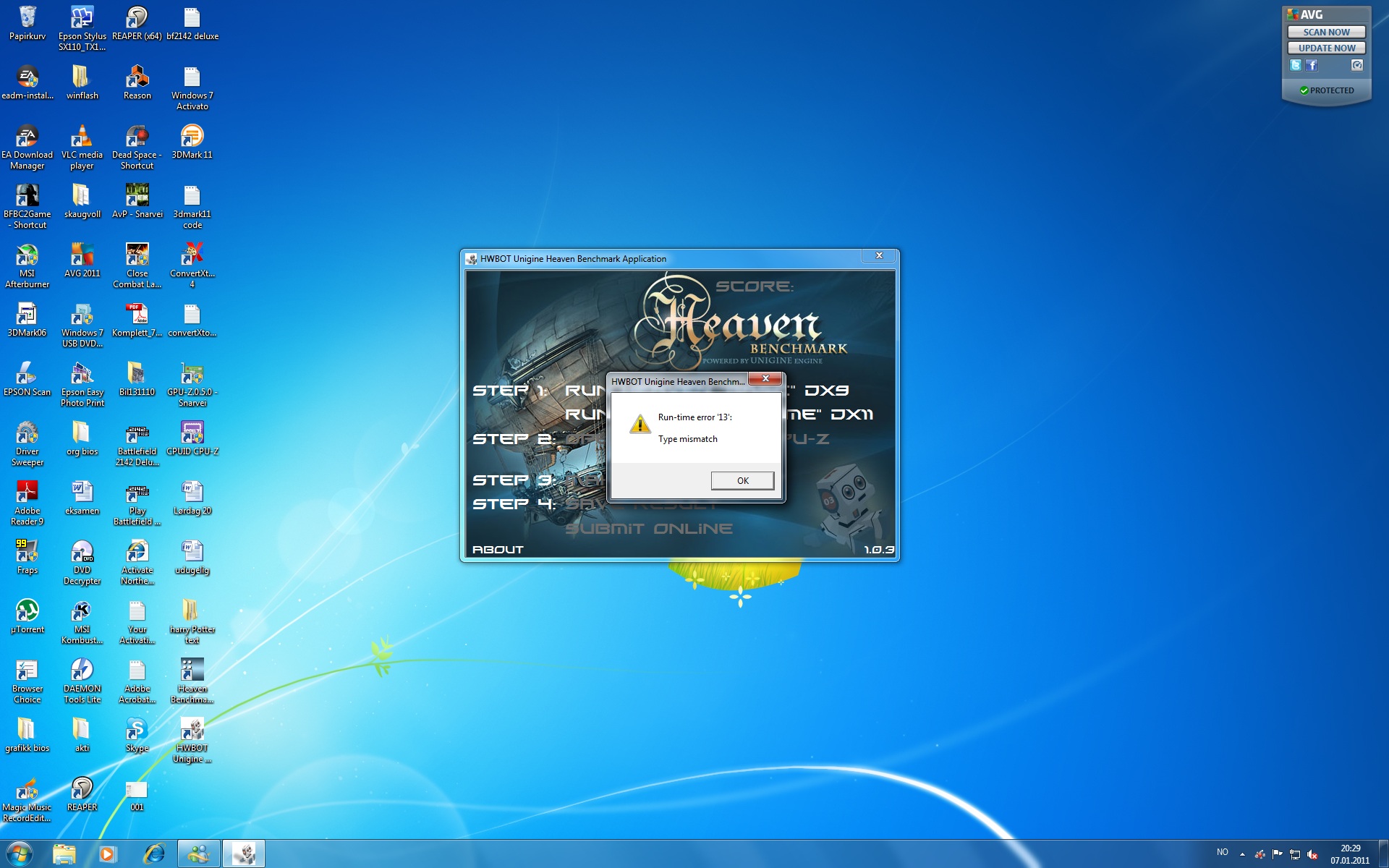Viewport: 1389px width, 868px height.
Task: Open Windows Explorer from the taskbar
Action: 64,854
